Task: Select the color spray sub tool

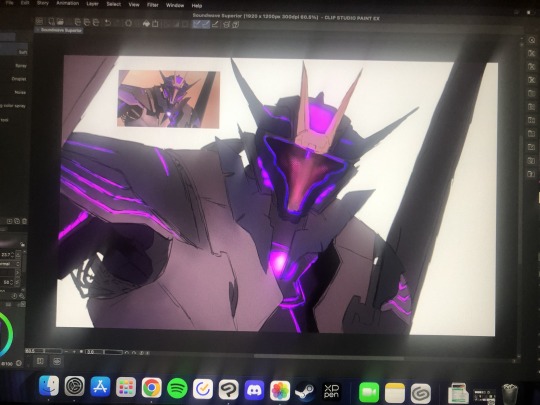Action: (x=14, y=106)
